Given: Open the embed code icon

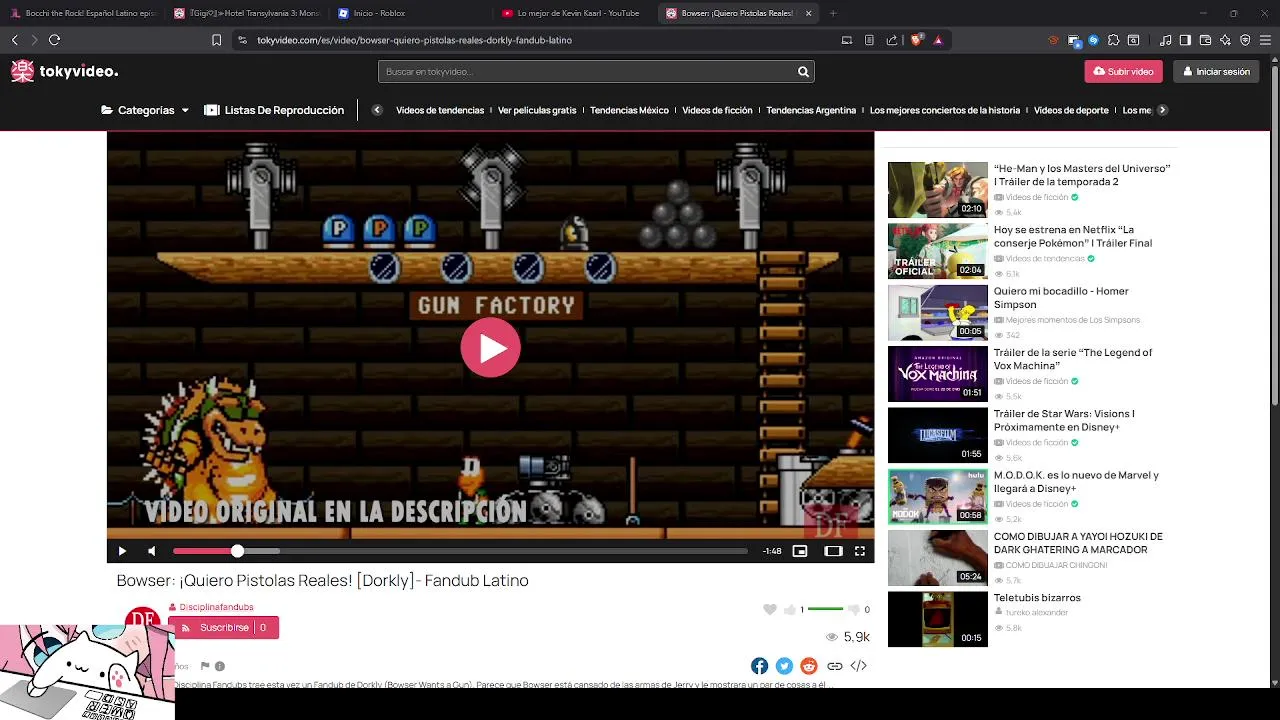Looking at the screenshot, I should click(858, 666).
